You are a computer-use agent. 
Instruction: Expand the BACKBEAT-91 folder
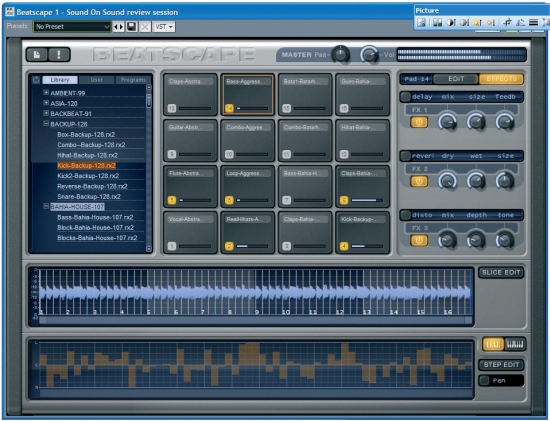tap(46, 113)
